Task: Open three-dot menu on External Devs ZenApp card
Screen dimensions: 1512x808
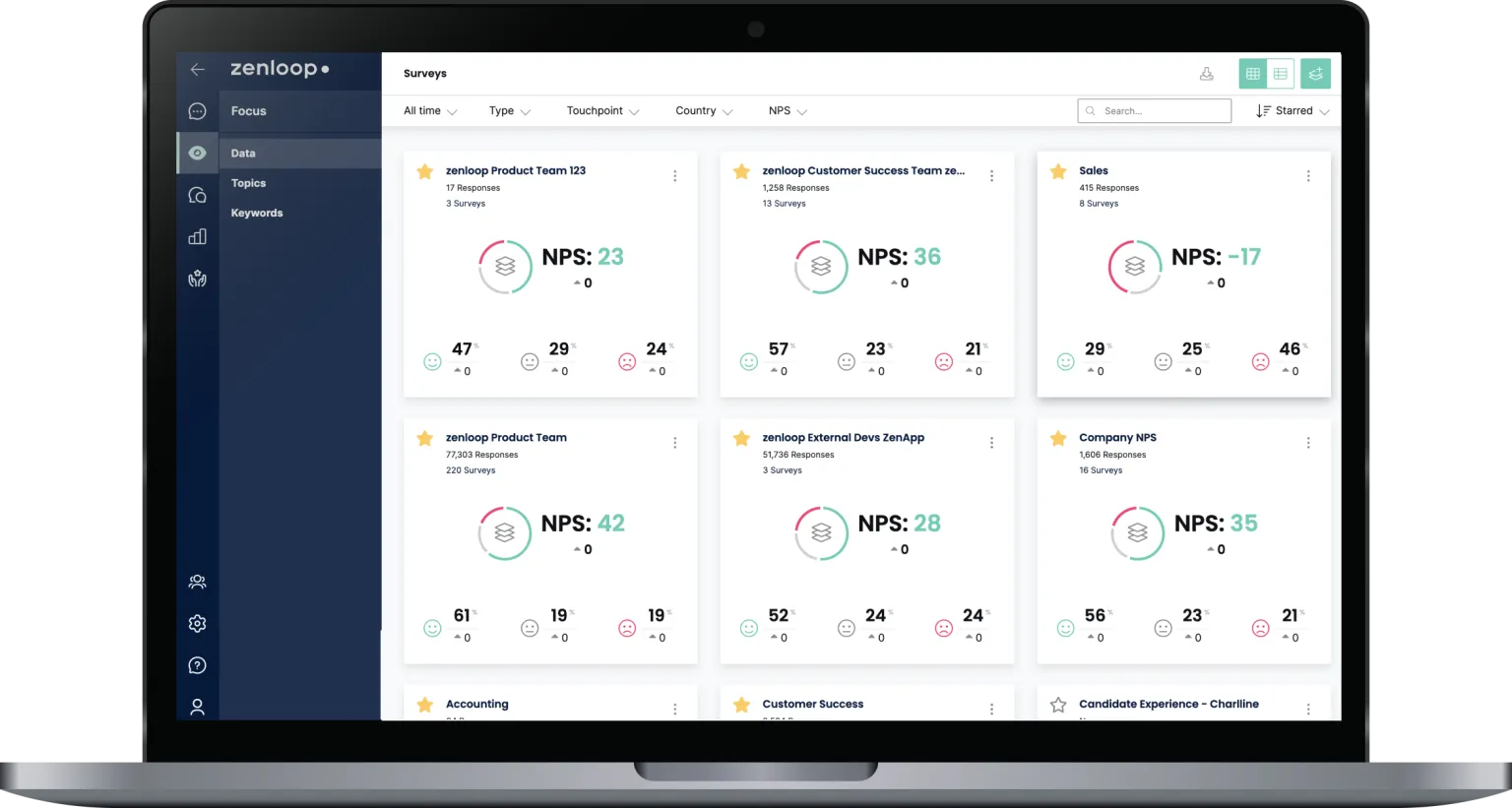Action: tap(991, 443)
